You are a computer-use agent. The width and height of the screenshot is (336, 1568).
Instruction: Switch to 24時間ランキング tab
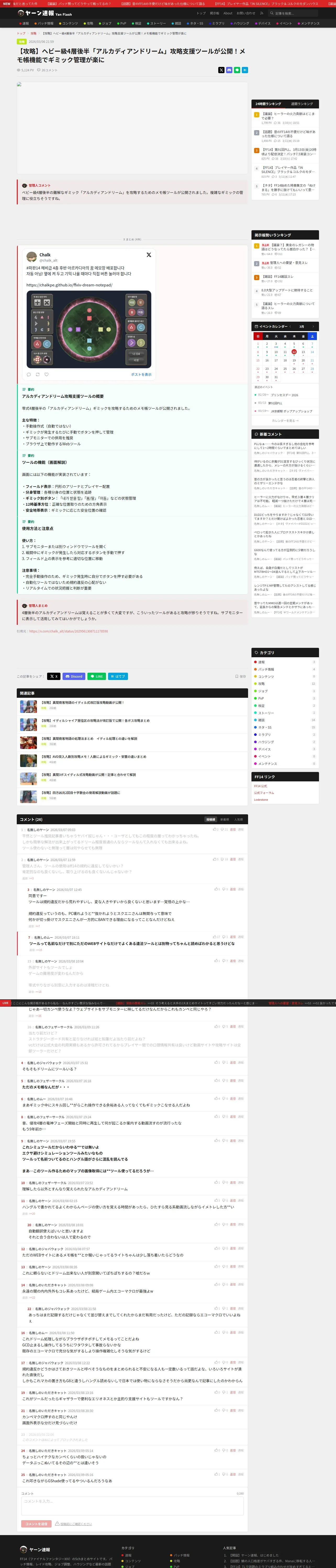268,103
